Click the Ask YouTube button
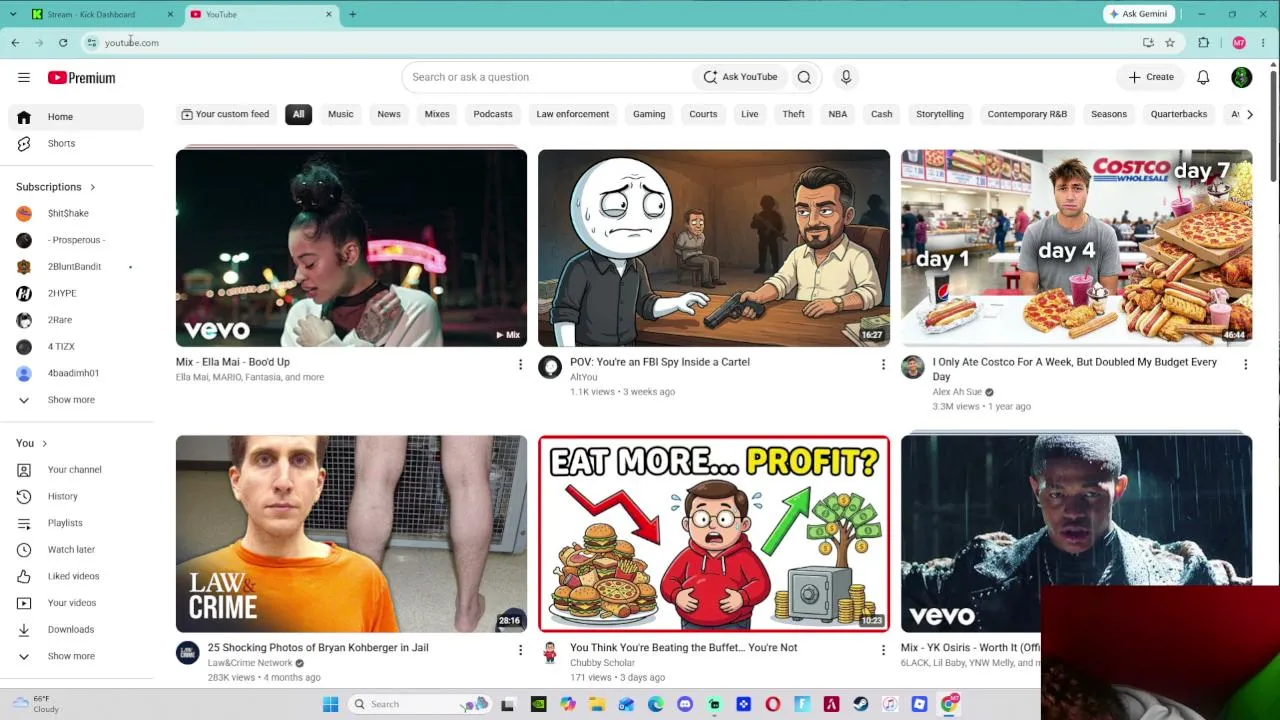Screen dimensions: 1280x720 click(x=740, y=77)
